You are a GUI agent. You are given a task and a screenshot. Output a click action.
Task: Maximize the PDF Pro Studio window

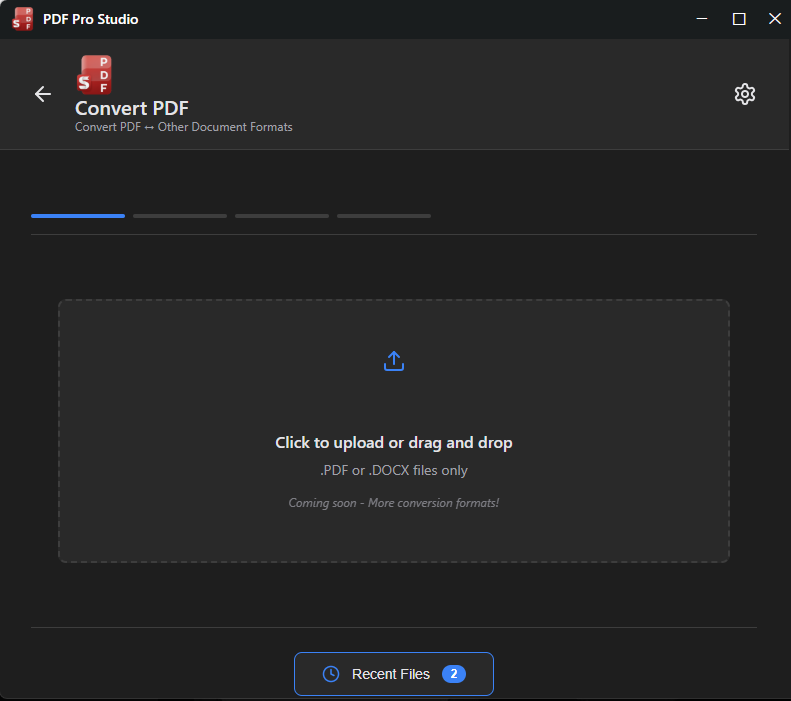(x=739, y=19)
